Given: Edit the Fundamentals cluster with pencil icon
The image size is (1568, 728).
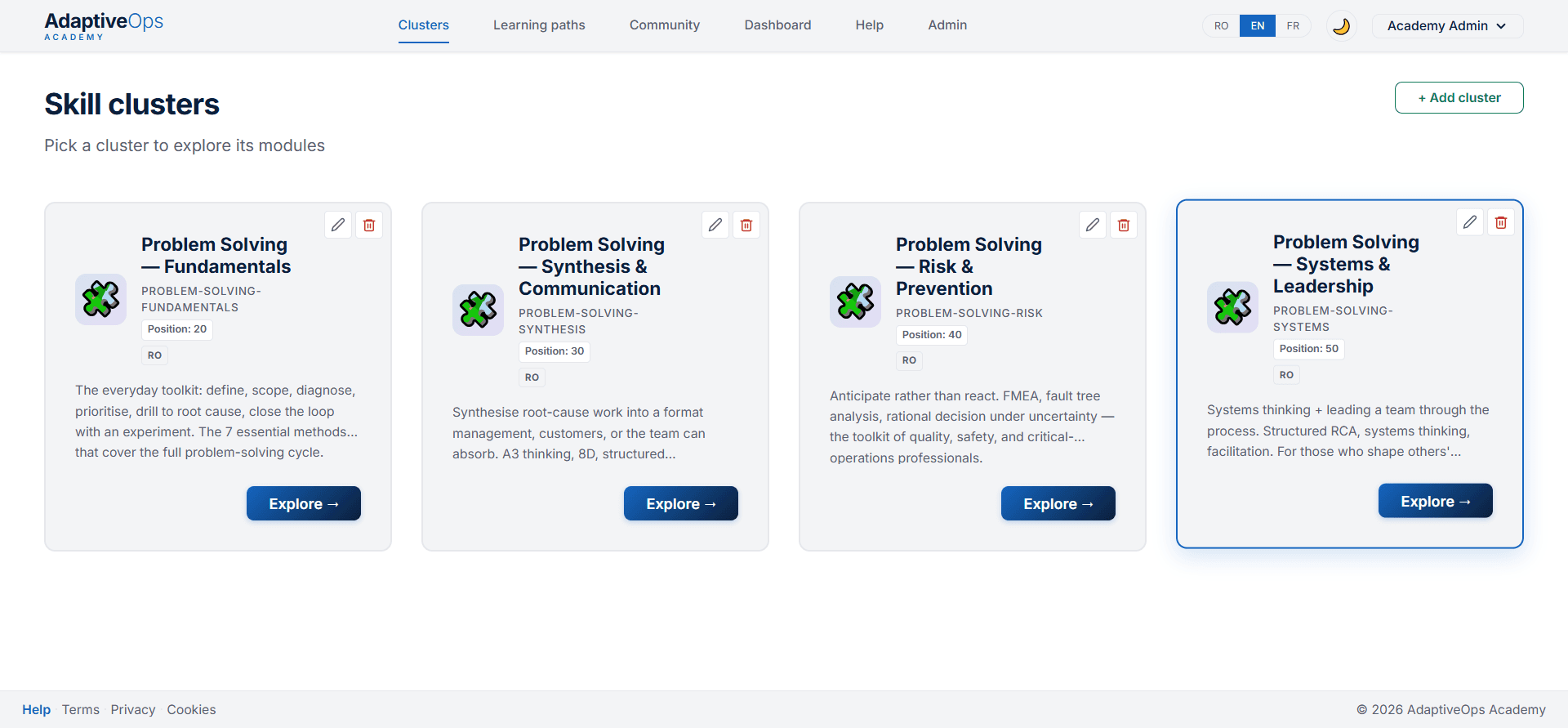Looking at the screenshot, I should (x=338, y=225).
